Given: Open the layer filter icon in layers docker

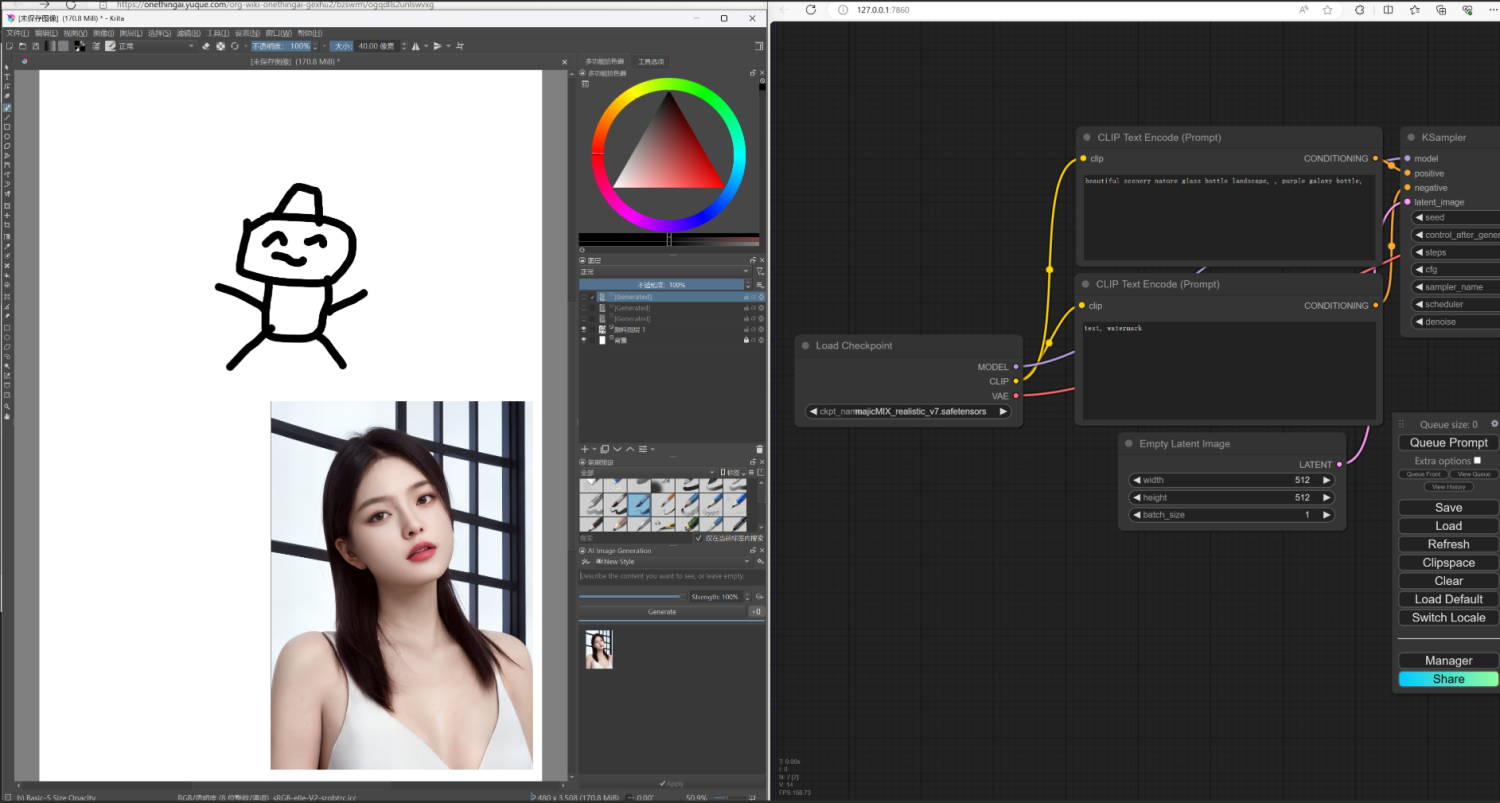Looking at the screenshot, I should 761,271.
